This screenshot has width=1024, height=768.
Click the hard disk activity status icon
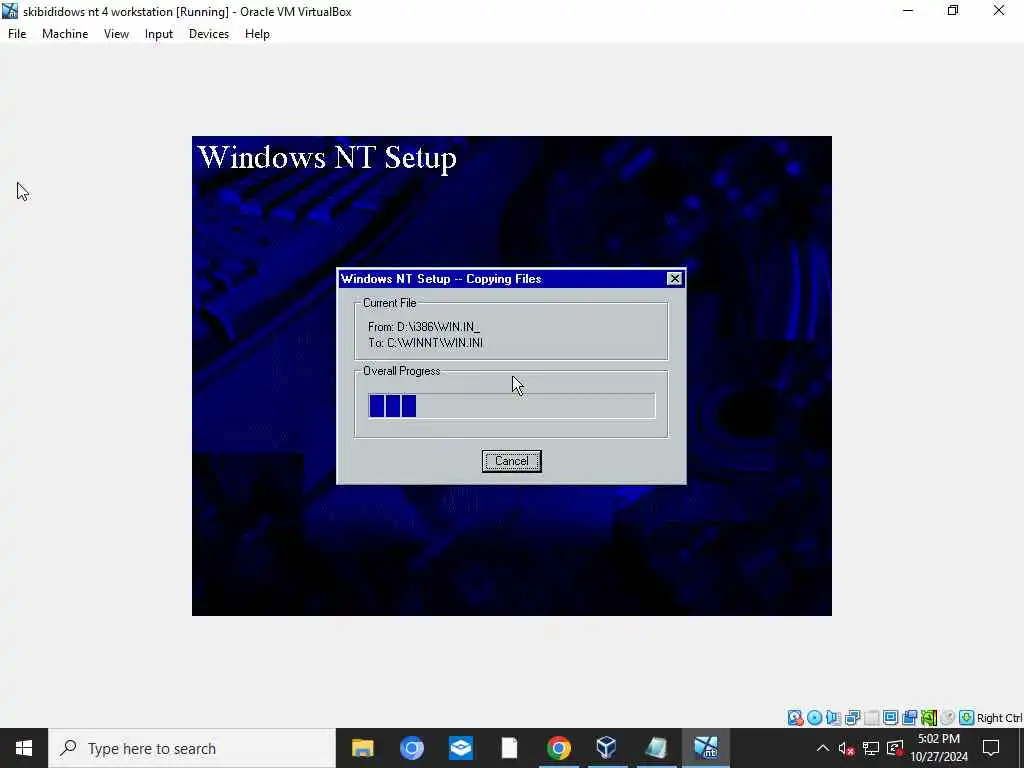[795, 718]
